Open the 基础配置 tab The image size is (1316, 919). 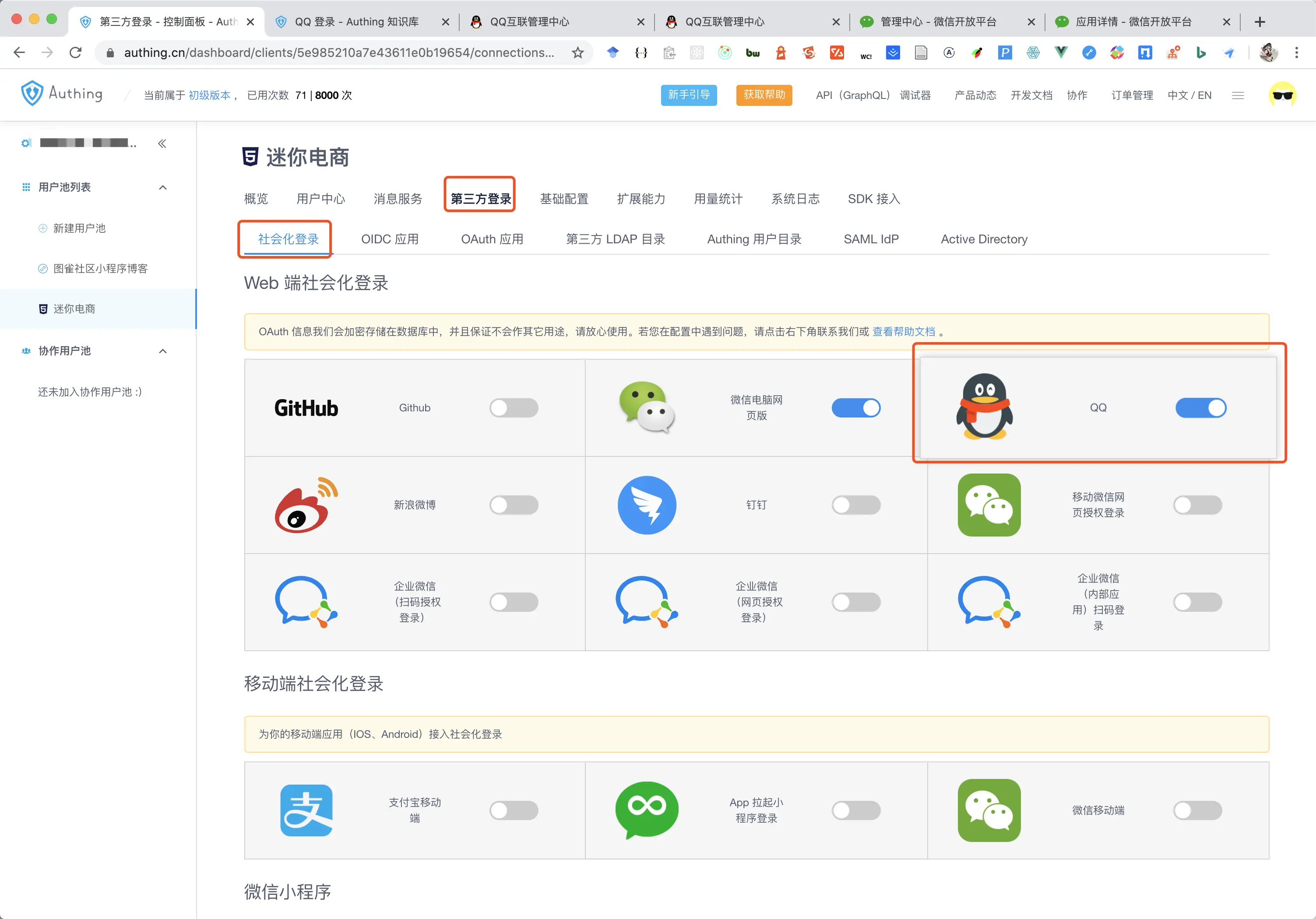pos(564,199)
